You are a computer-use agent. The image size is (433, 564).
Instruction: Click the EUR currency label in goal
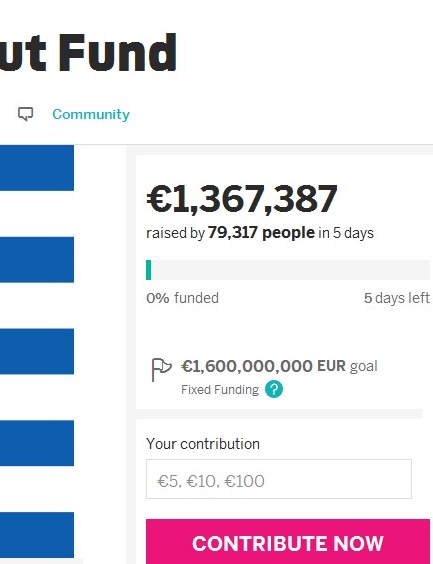pyautogui.click(x=331, y=366)
